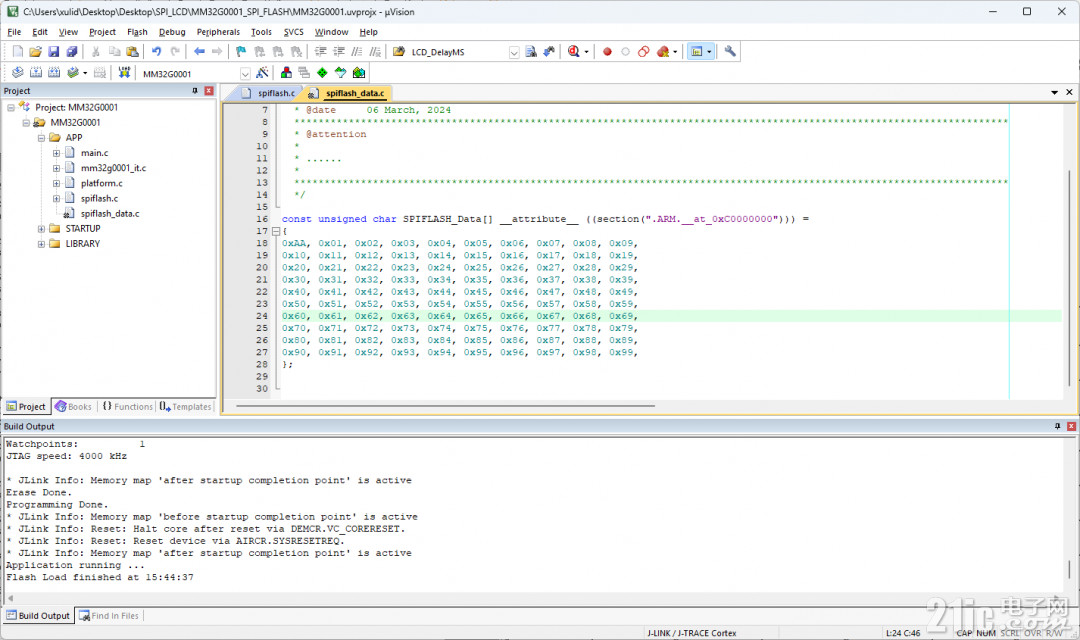Save the current file via the floppy icon
Image resolution: width=1080 pixels, height=640 pixels.
point(54,52)
